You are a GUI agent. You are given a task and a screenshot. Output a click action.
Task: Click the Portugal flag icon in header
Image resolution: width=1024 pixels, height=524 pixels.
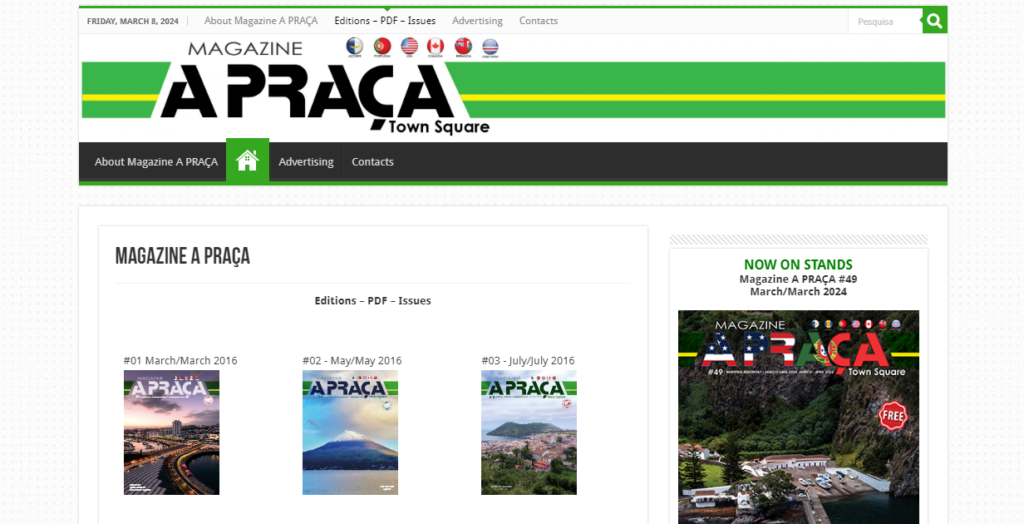382,46
